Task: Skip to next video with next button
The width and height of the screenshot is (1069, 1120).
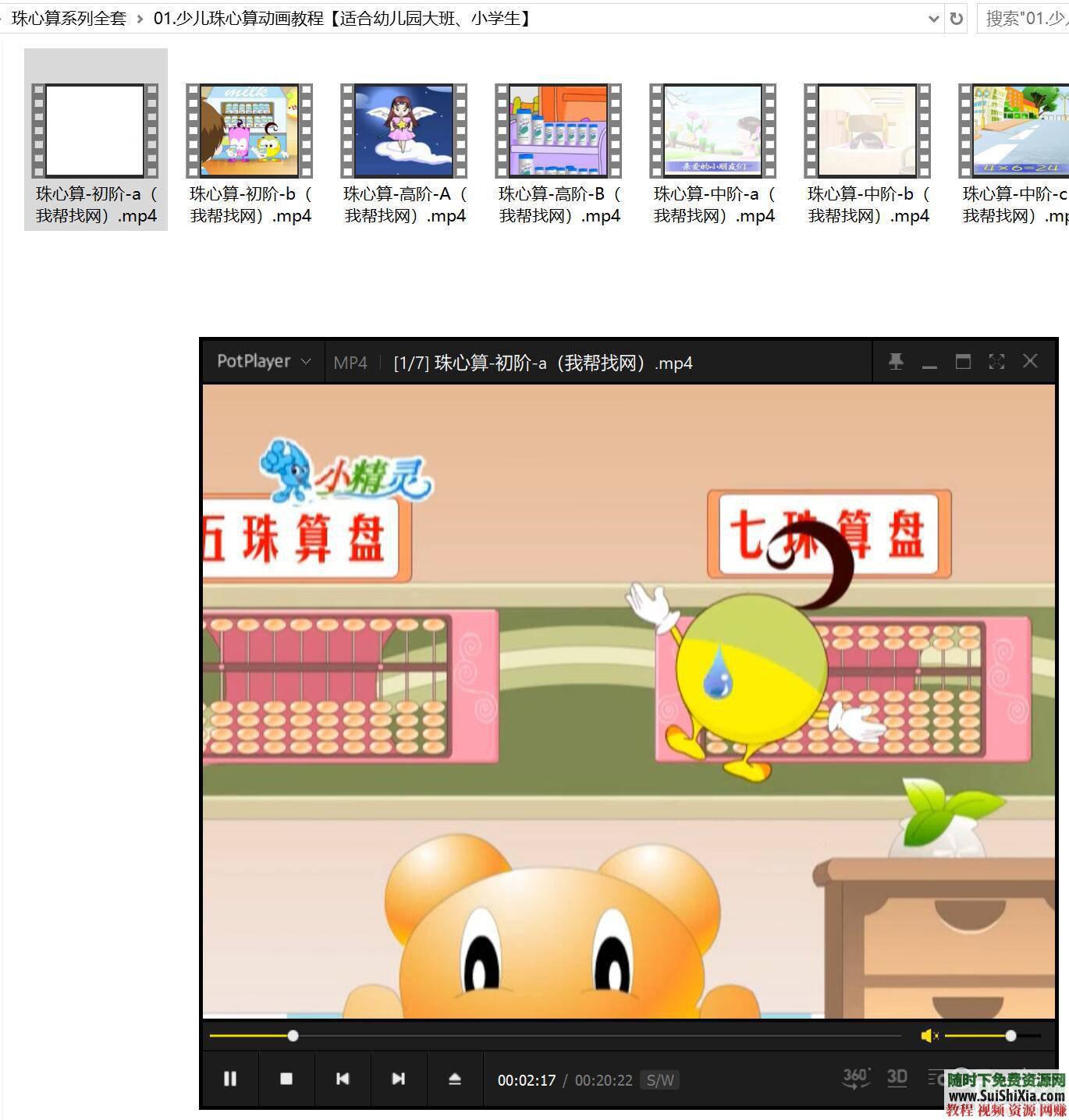Action: [x=399, y=1079]
